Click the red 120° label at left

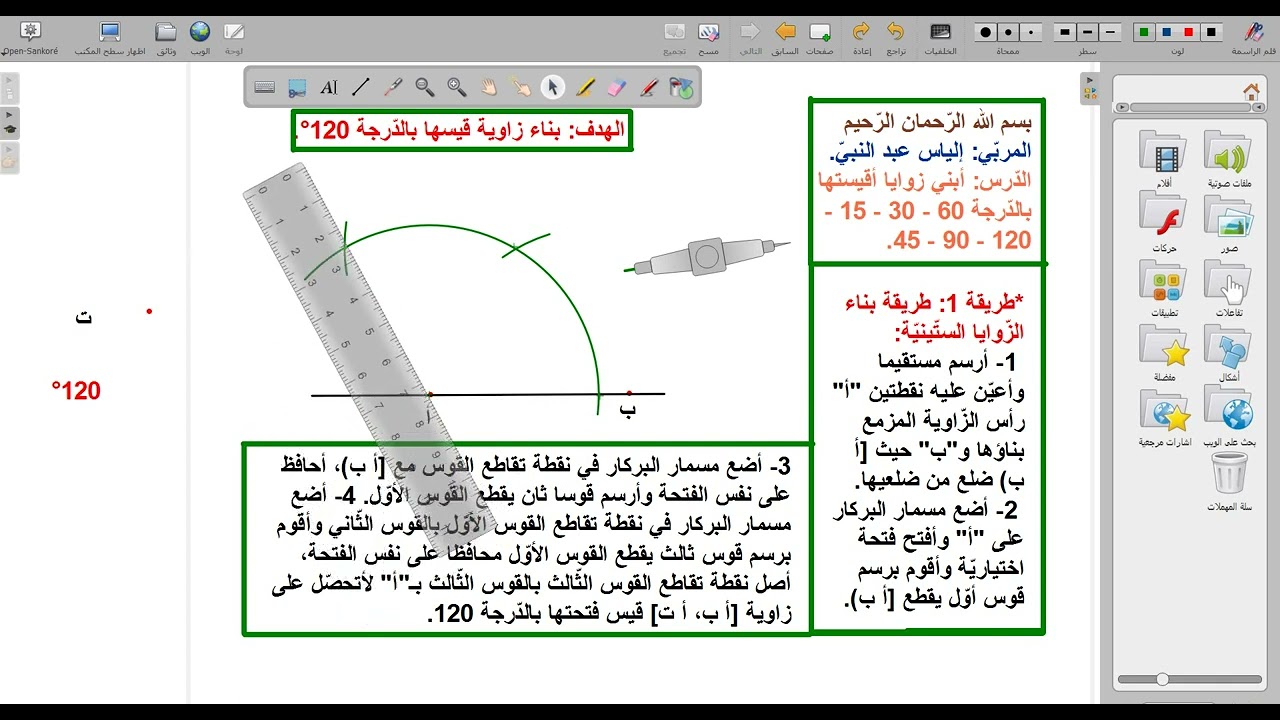tap(77, 391)
